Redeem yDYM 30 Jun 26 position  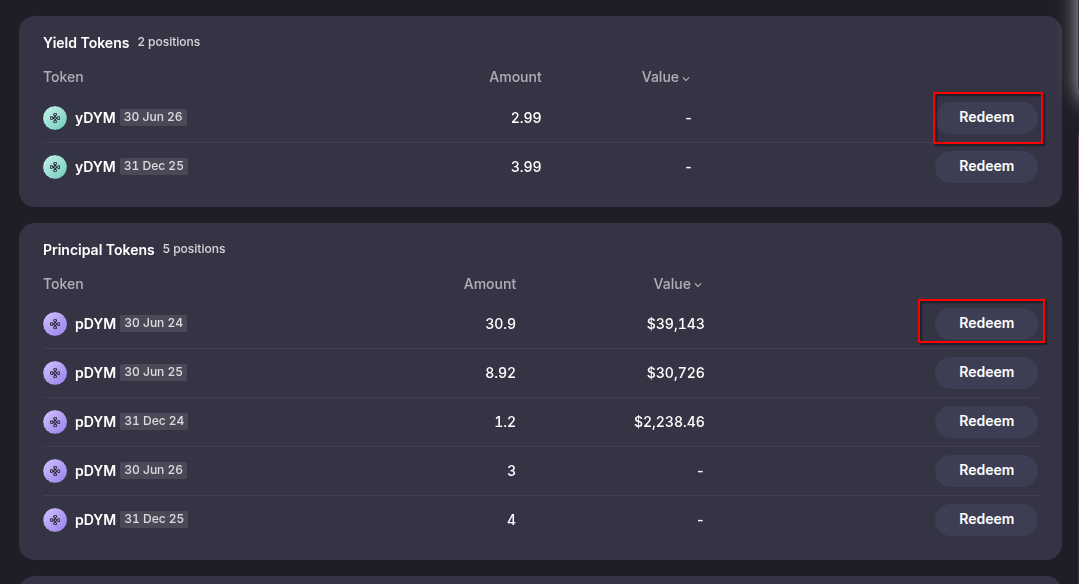pos(986,118)
